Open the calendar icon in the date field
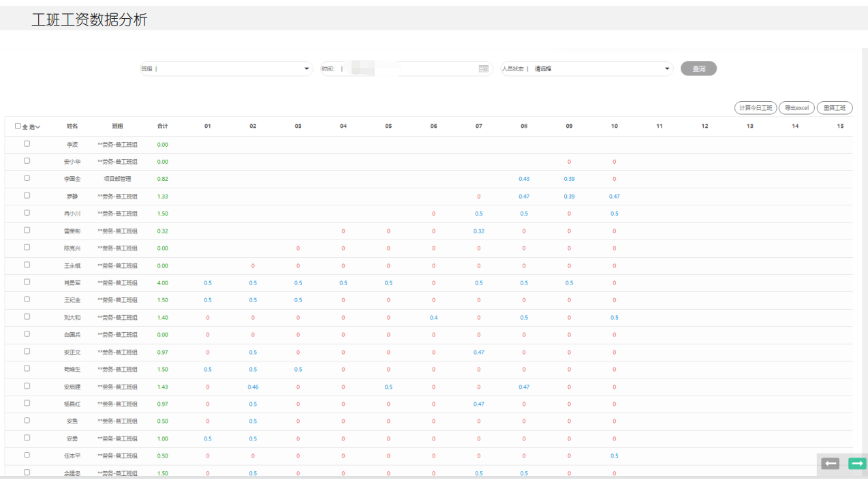 (x=484, y=69)
